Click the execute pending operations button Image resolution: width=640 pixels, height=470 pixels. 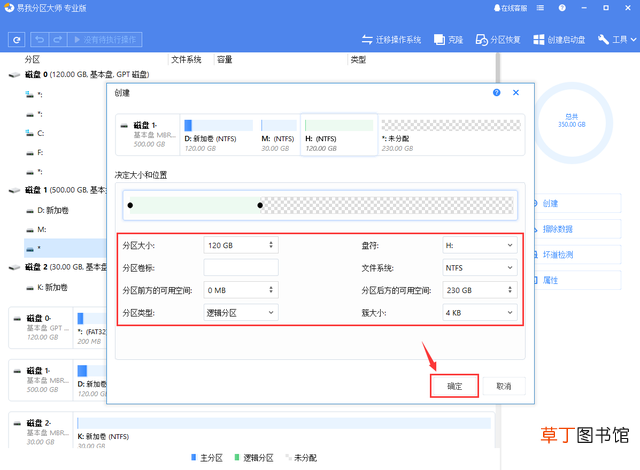coord(104,40)
